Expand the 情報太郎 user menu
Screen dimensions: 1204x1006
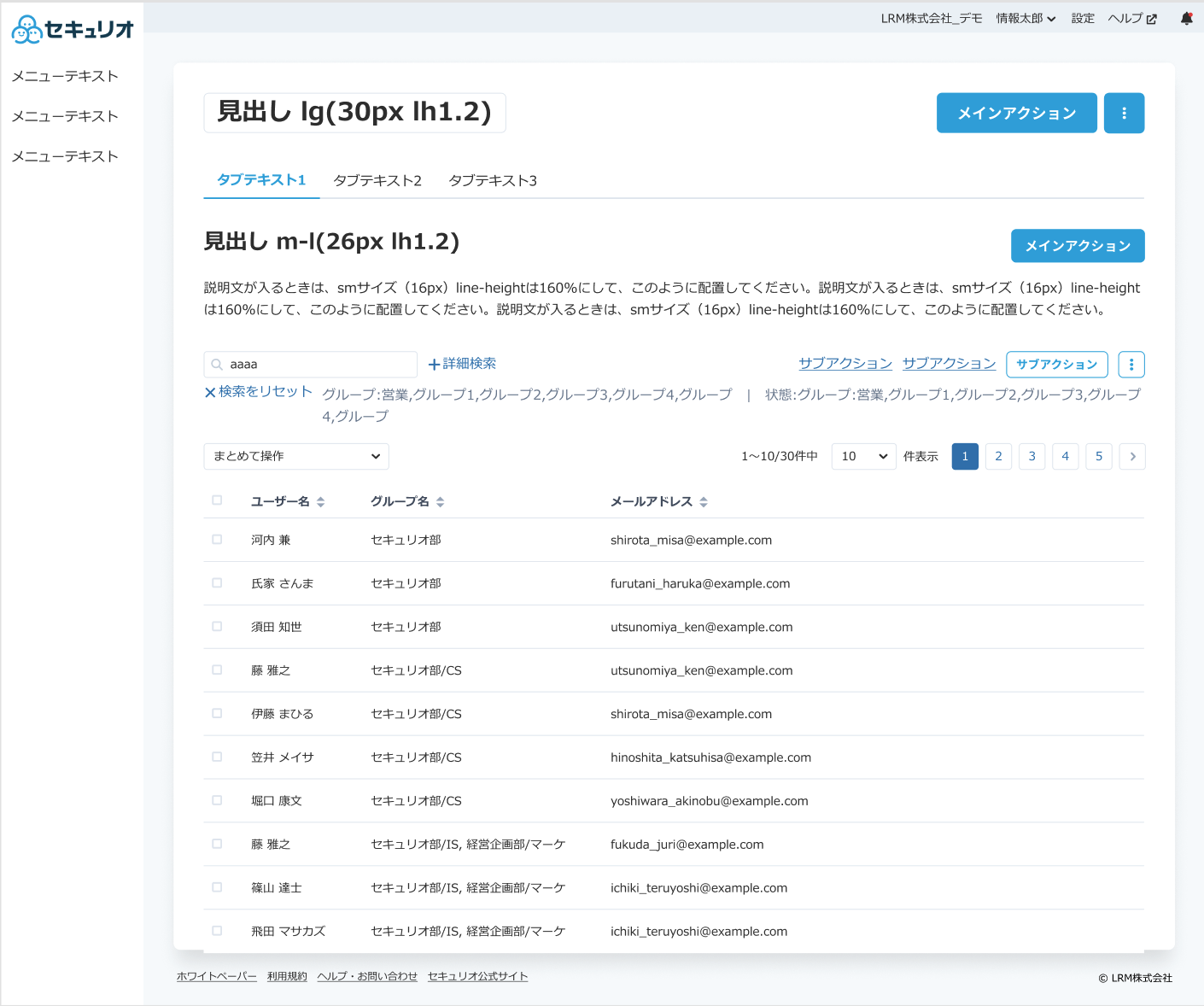(x=1026, y=19)
